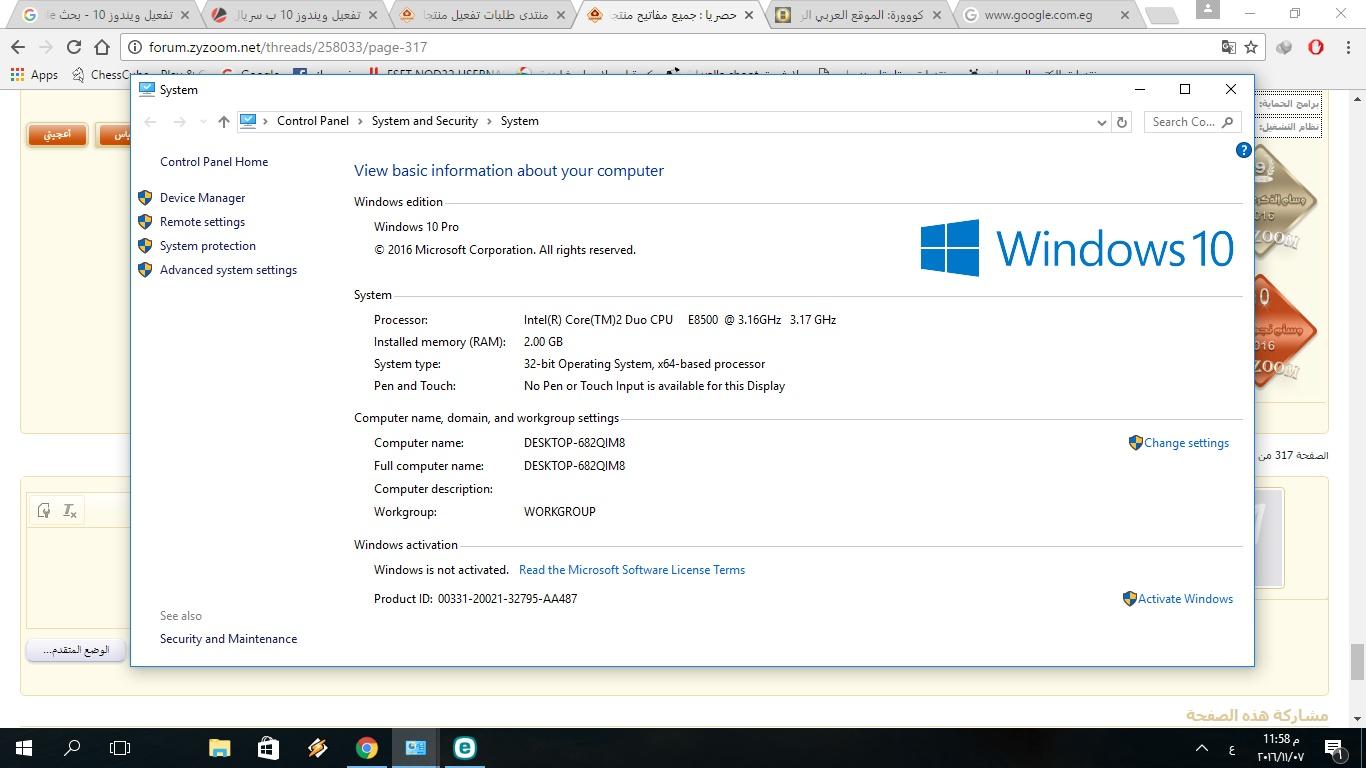Click Change settings for computer name
The height and width of the screenshot is (768, 1366).
point(1186,443)
